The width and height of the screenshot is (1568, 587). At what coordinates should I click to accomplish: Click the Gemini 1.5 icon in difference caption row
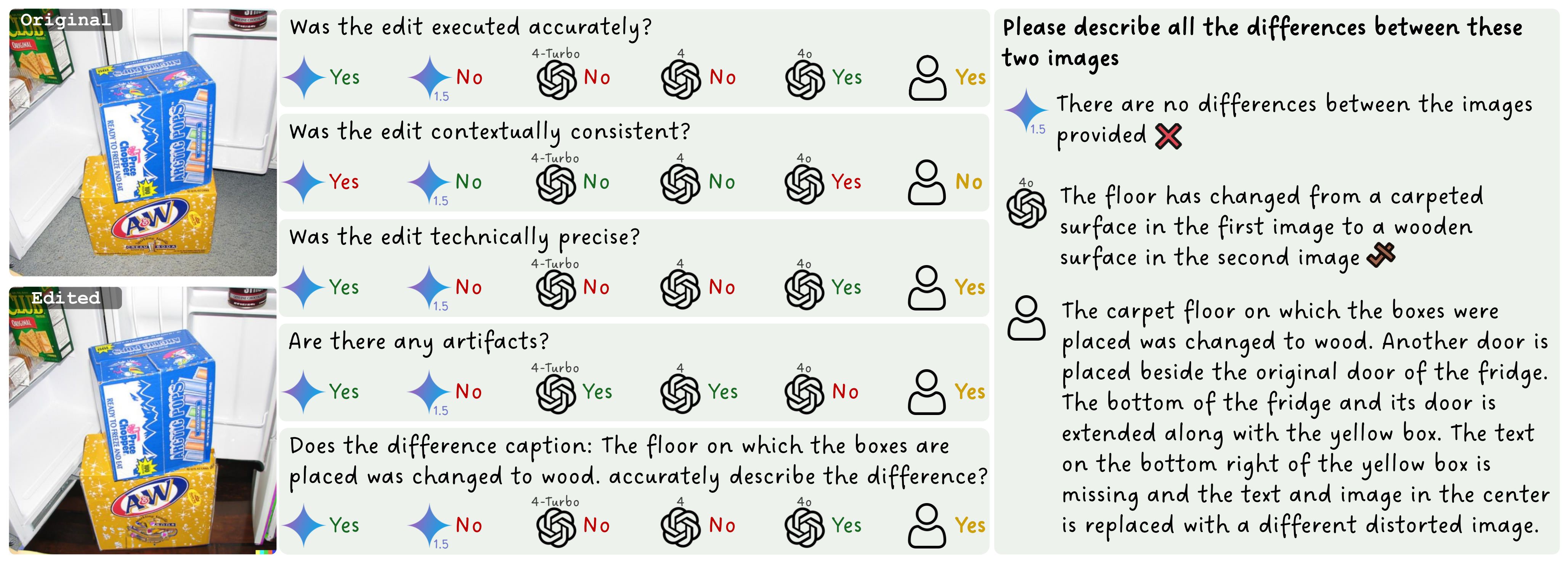pos(429,526)
